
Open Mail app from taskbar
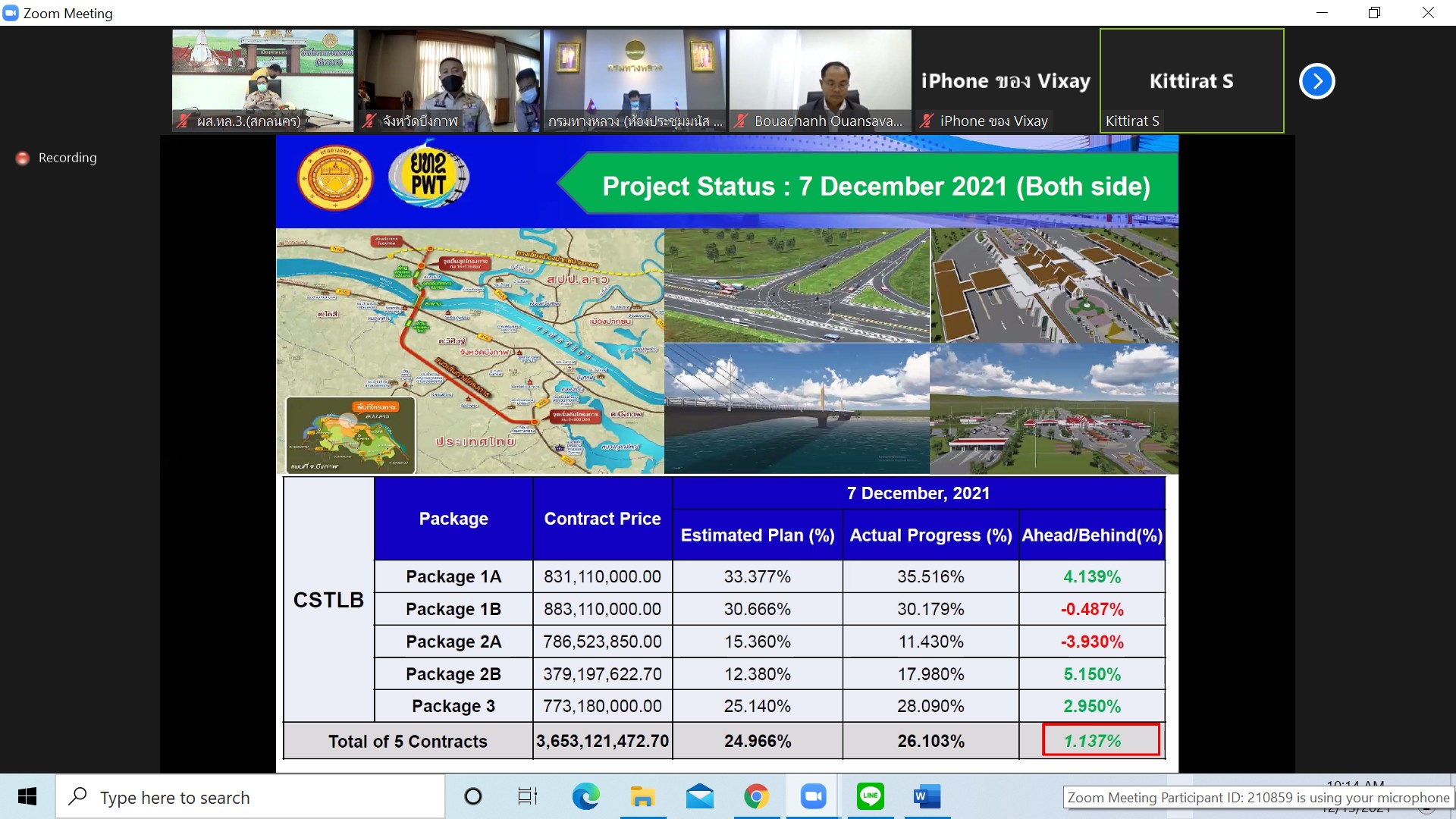coord(699,796)
